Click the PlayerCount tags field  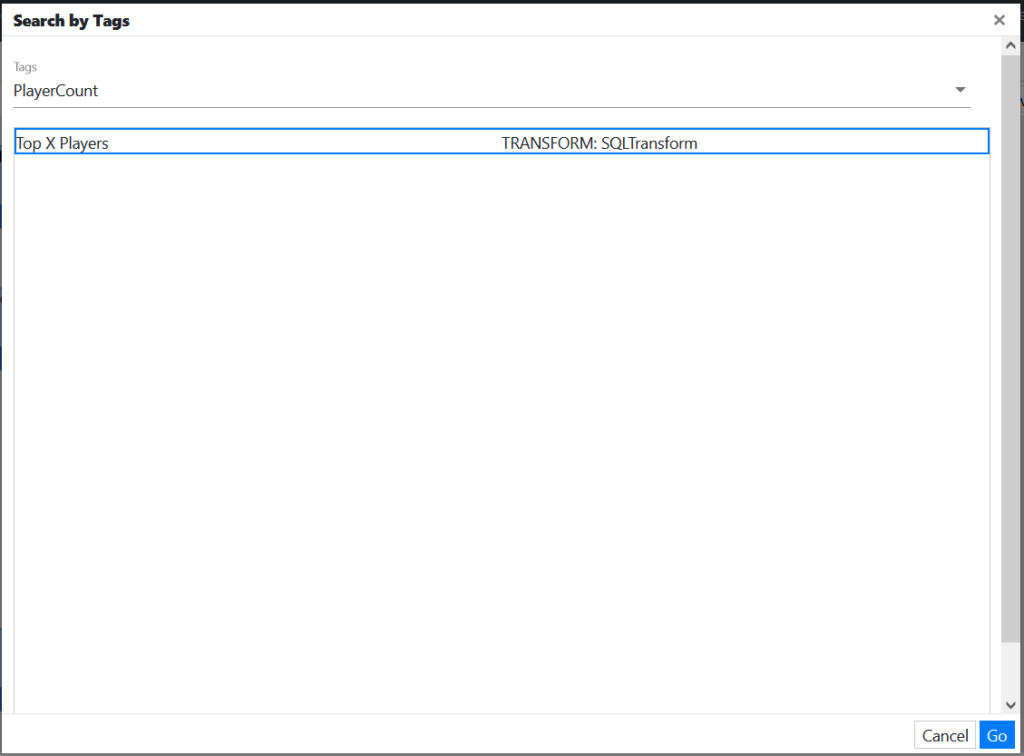pyautogui.click(x=491, y=91)
